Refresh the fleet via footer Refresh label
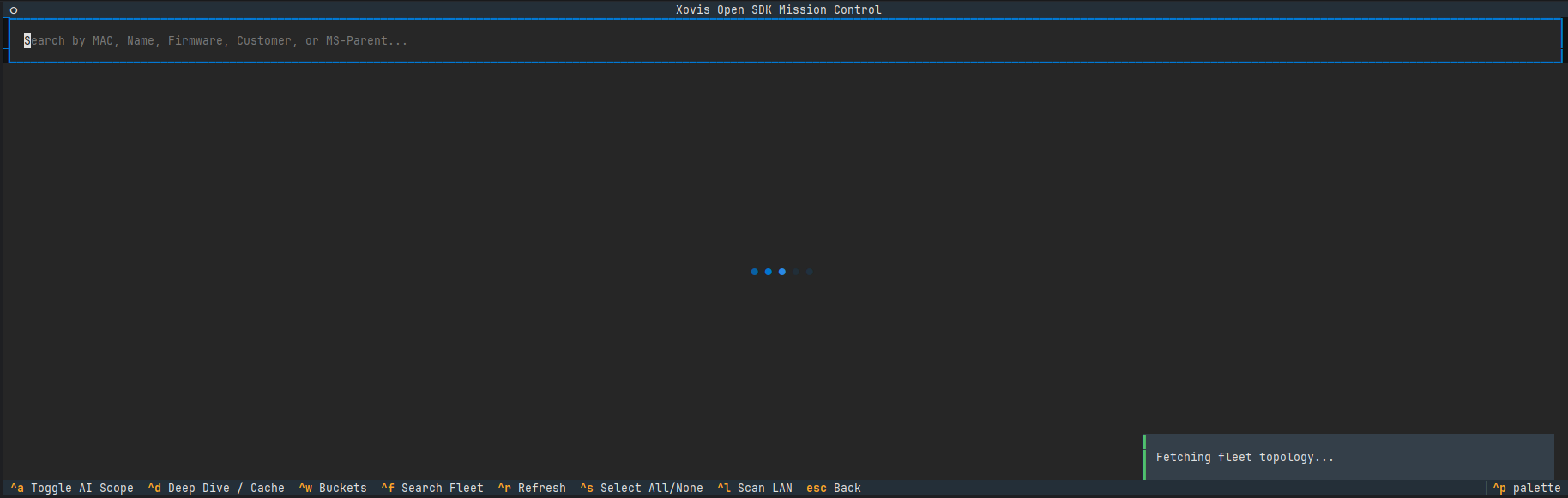Image resolution: width=1568 pixels, height=498 pixels. point(542,488)
